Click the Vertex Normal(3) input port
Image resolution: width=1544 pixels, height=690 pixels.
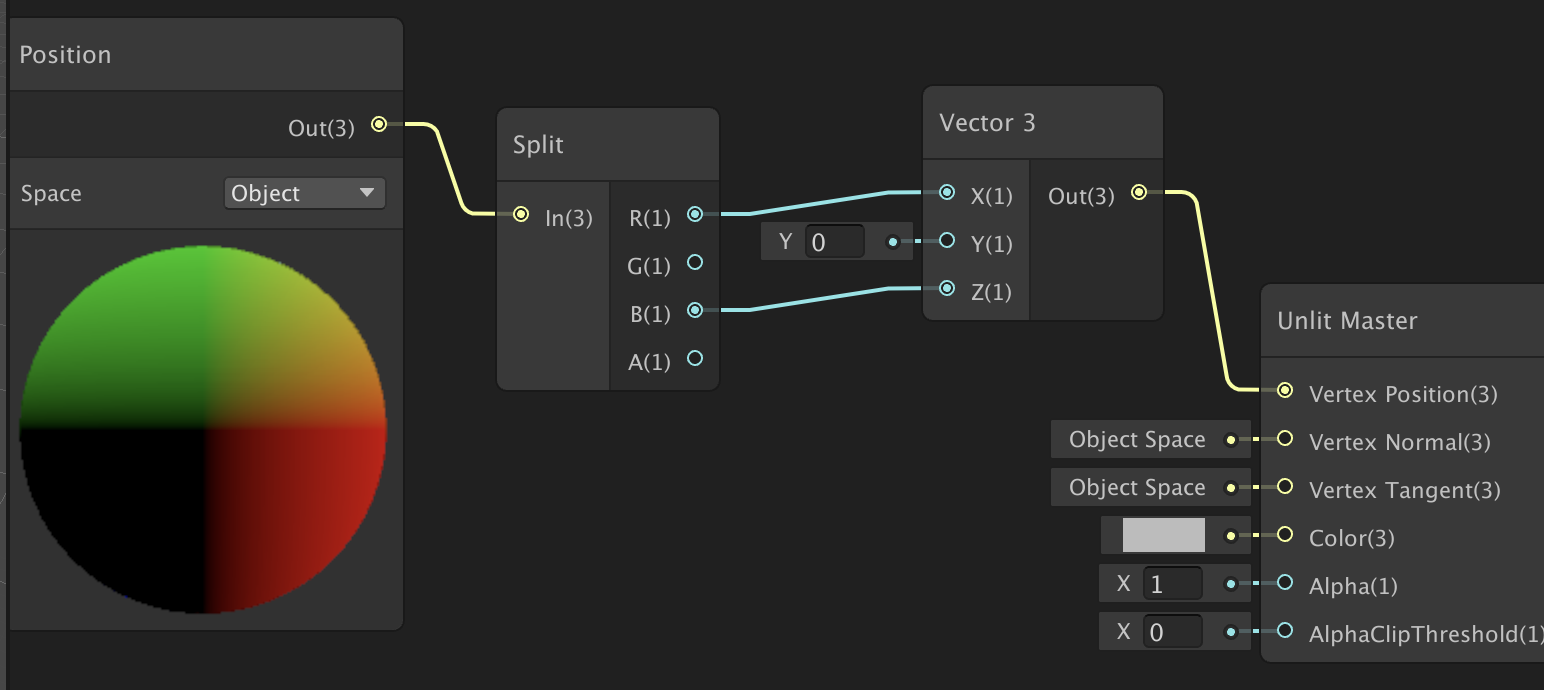tap(1286, 439)
